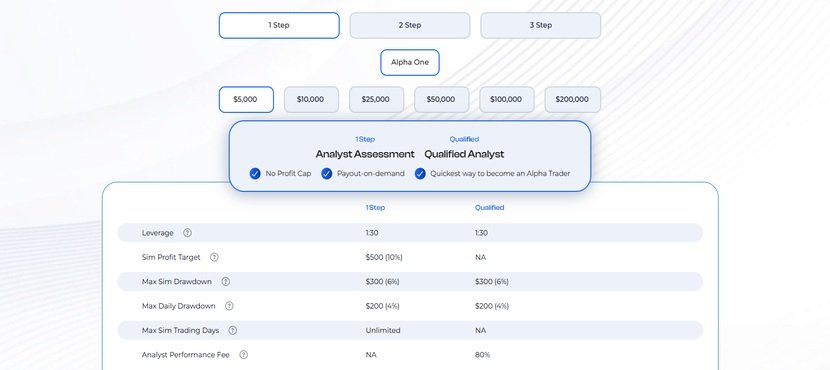The height and width of the screenshot is (370, 830).
Task: Click the Qualified $200 (4%) daily drawdown value
Action: (x=492, y=306)
